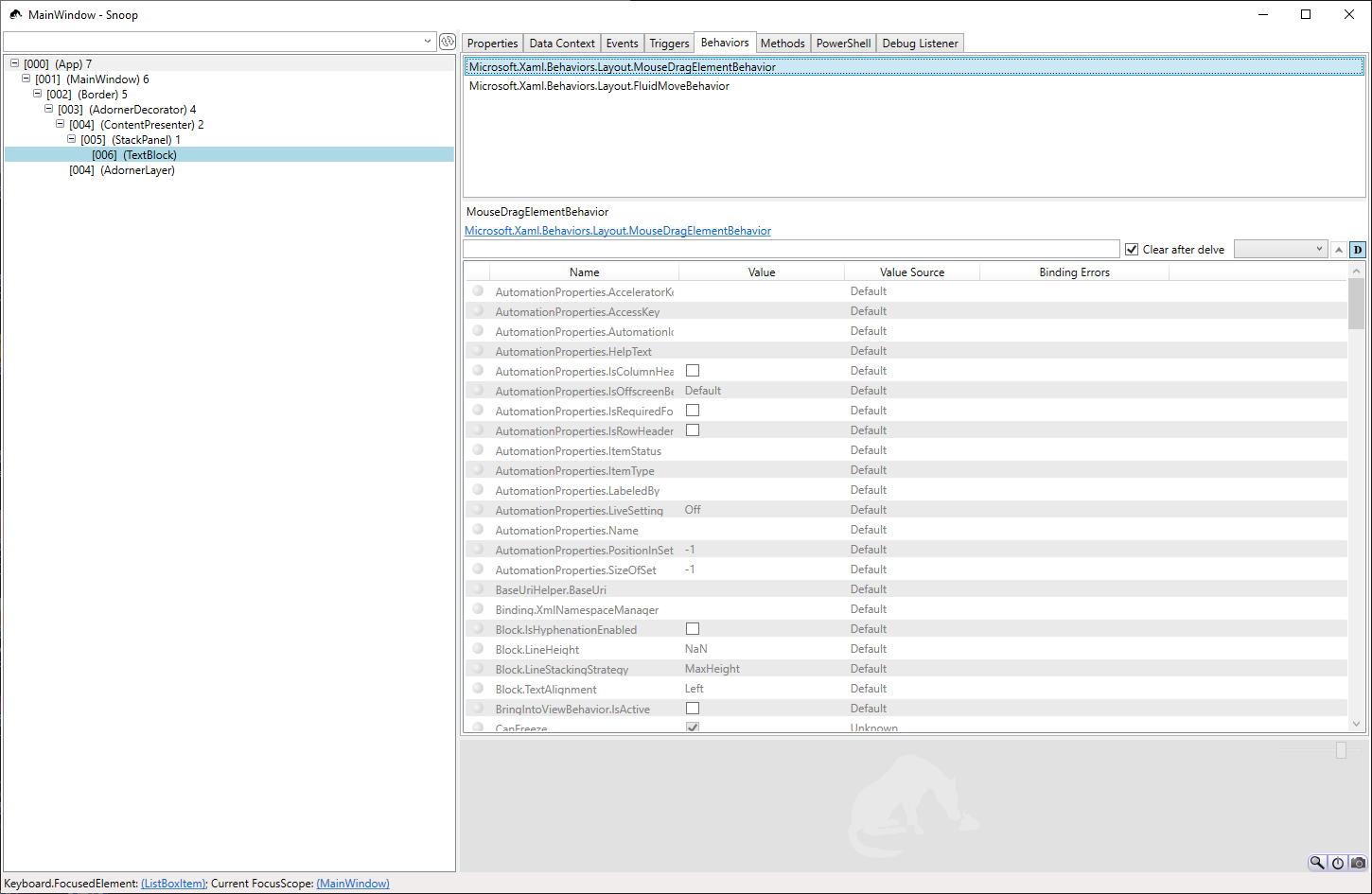The width and height of the screenshot is (1372, 894).
Task: Click the MainWindow focus scope link
Action: pyautogui.click(x=352, y=883)
